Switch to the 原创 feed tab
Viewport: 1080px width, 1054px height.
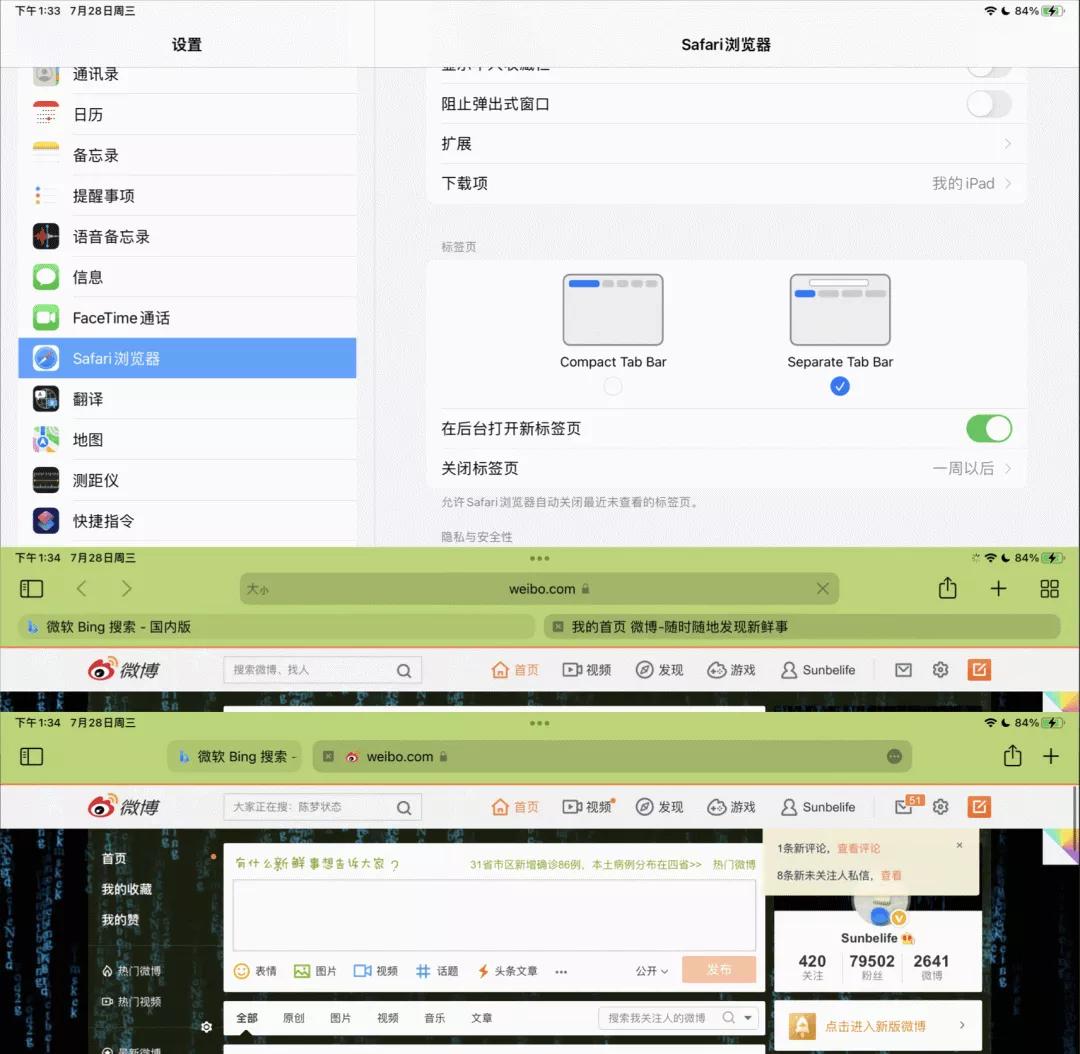pyautogui.click(x=293, y=1017)
